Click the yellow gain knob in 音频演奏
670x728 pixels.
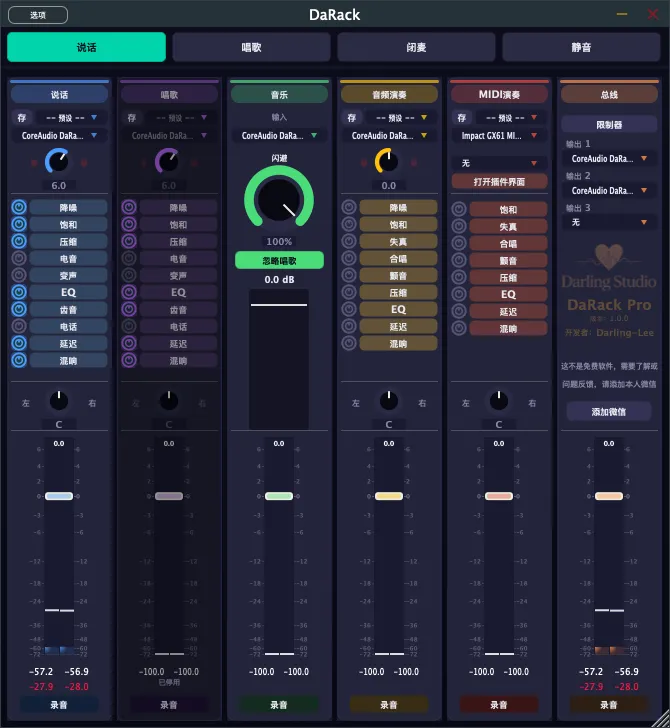click(x=388, y=161)
